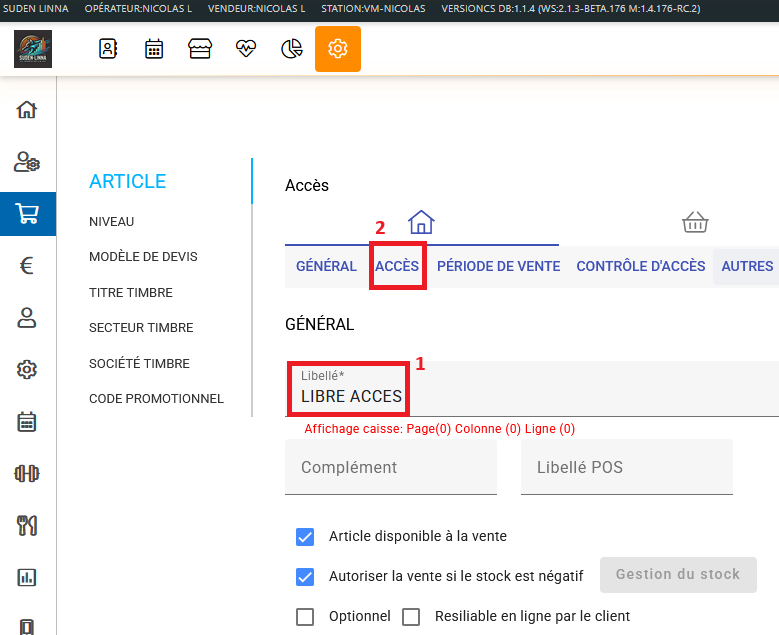Open the heart pulse health icon
779x635 pixels.
(246, 49)
